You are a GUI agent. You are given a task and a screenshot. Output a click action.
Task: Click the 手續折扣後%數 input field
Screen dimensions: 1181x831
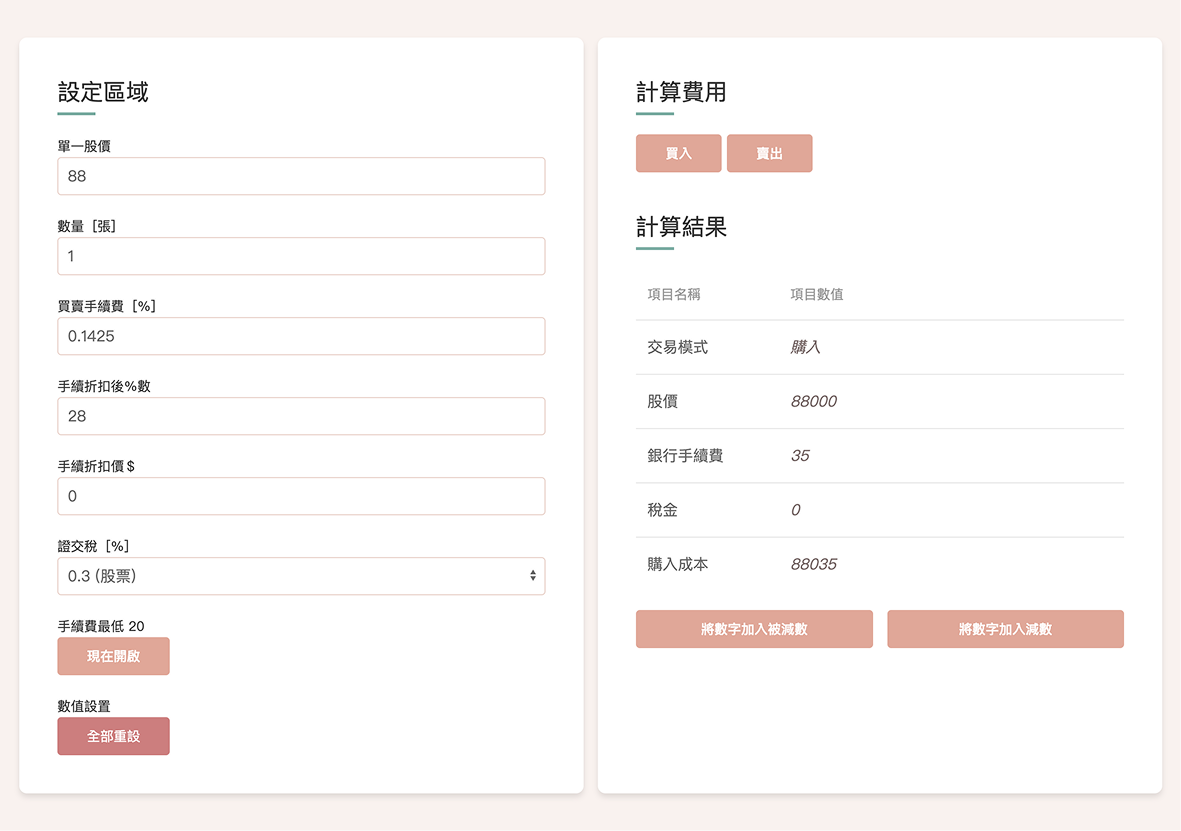301,416
